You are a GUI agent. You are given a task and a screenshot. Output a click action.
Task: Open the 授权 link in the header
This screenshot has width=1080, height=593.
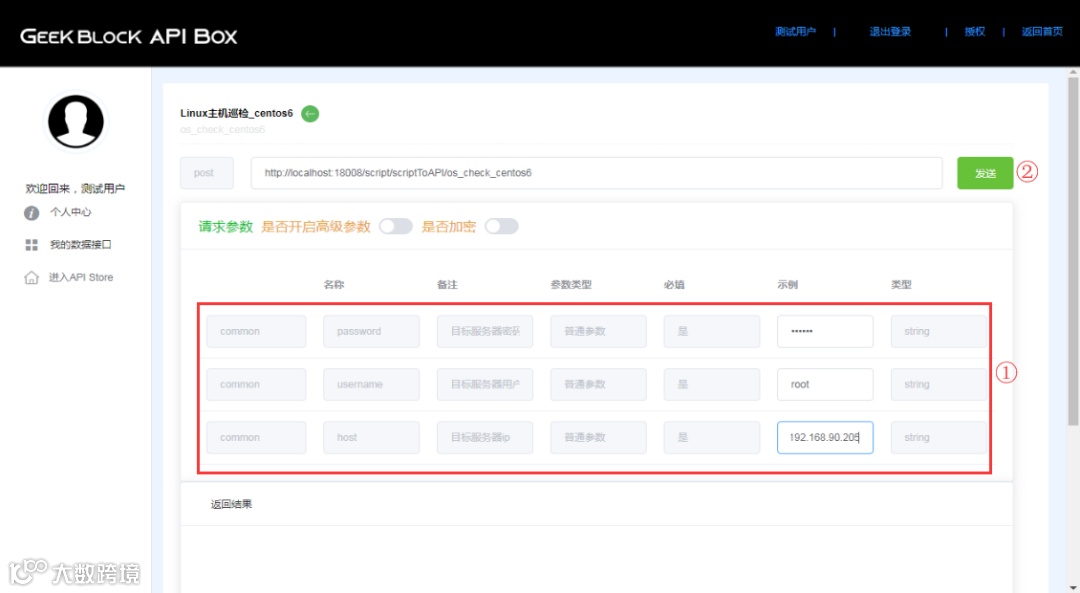pos(975,32)
